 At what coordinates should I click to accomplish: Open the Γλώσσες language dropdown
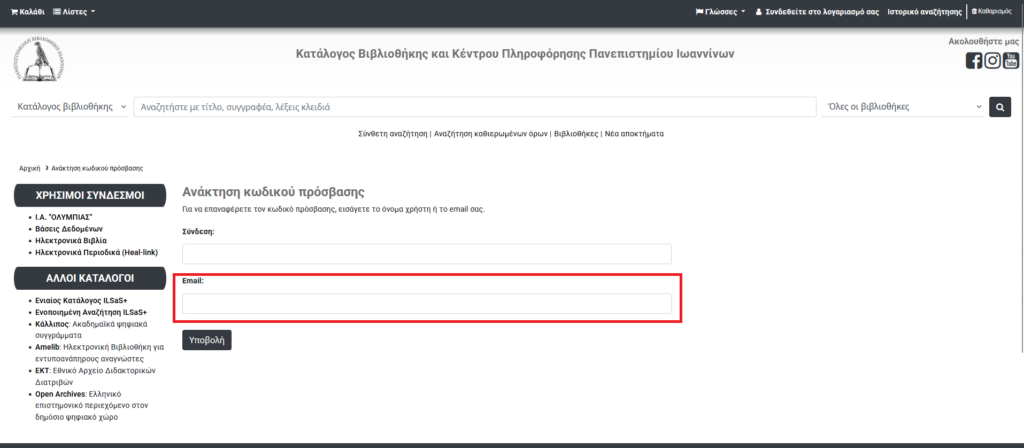click(720, 12)
